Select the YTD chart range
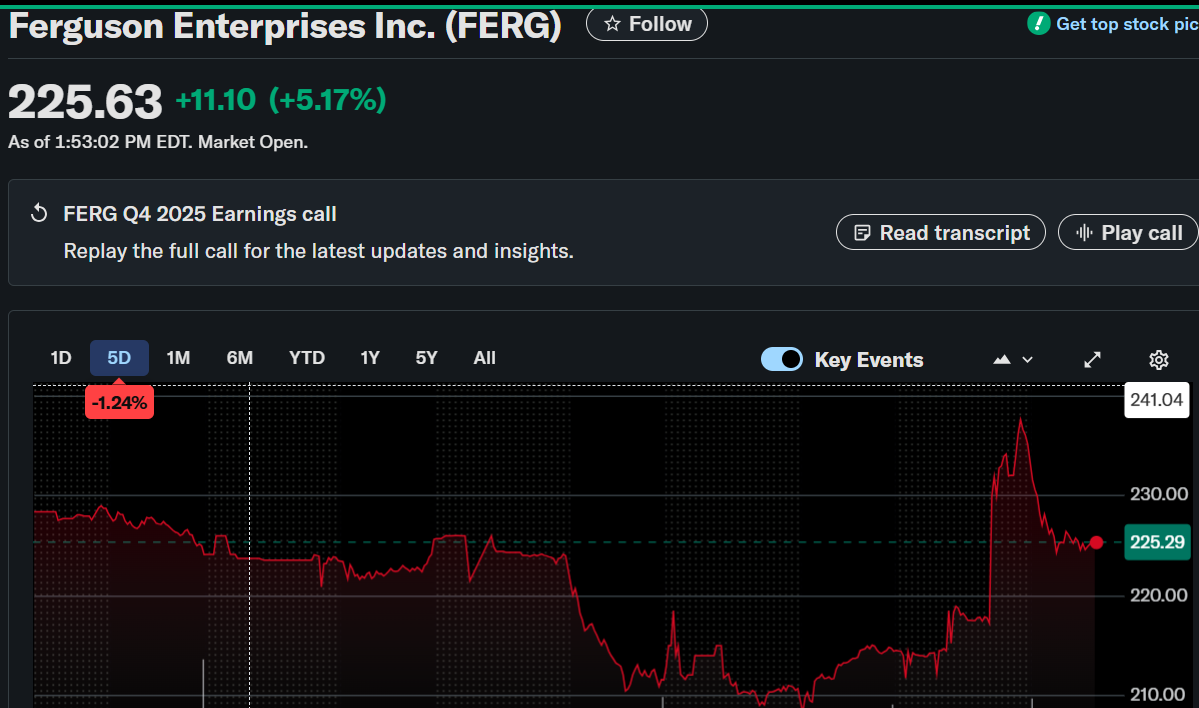Screen dimensions: 1199x708 coord(307,358)
